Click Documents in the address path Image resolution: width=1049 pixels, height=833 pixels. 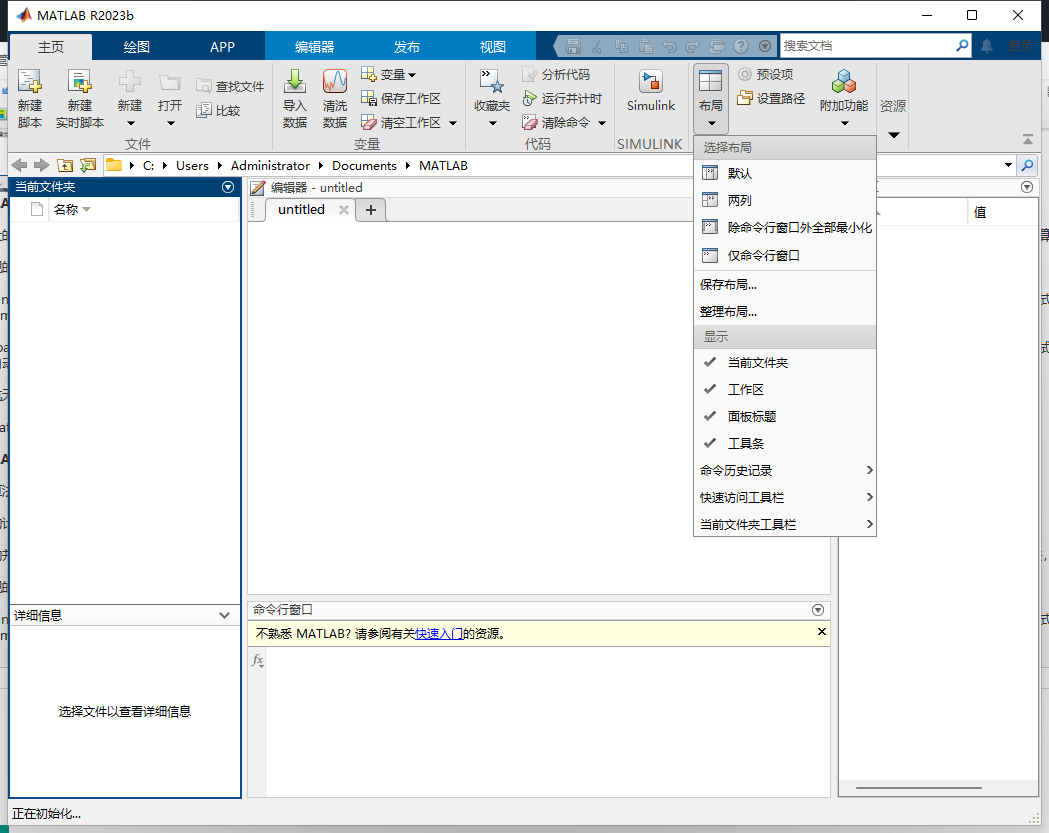pyautogui.click(x=364, y=165)
